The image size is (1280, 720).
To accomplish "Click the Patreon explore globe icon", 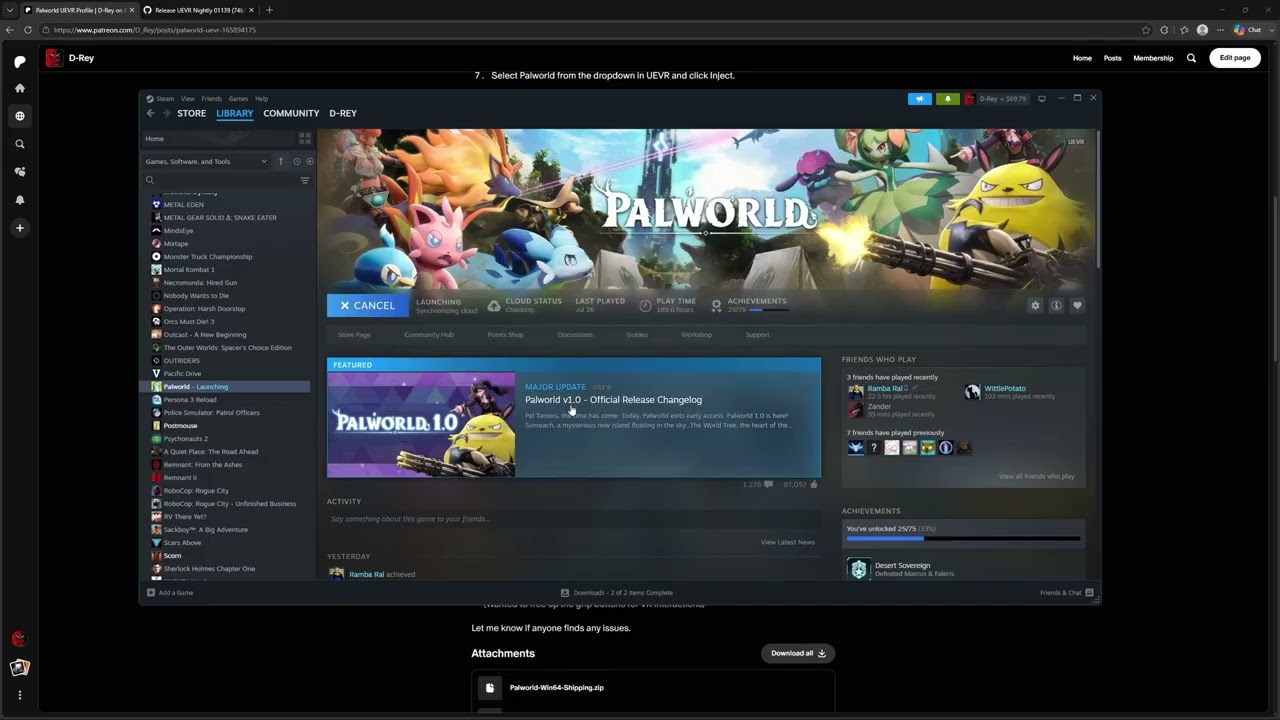I will coord(19,116).
